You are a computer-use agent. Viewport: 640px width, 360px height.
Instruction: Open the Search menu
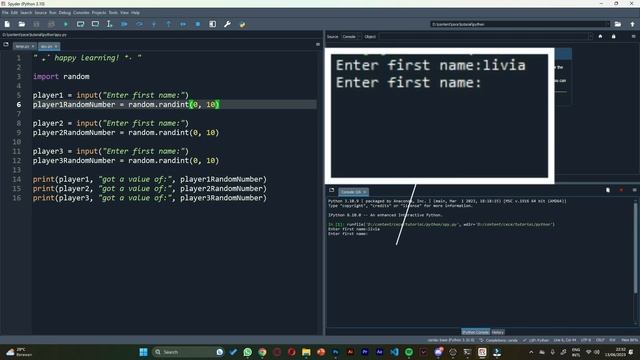click(26, 13)
